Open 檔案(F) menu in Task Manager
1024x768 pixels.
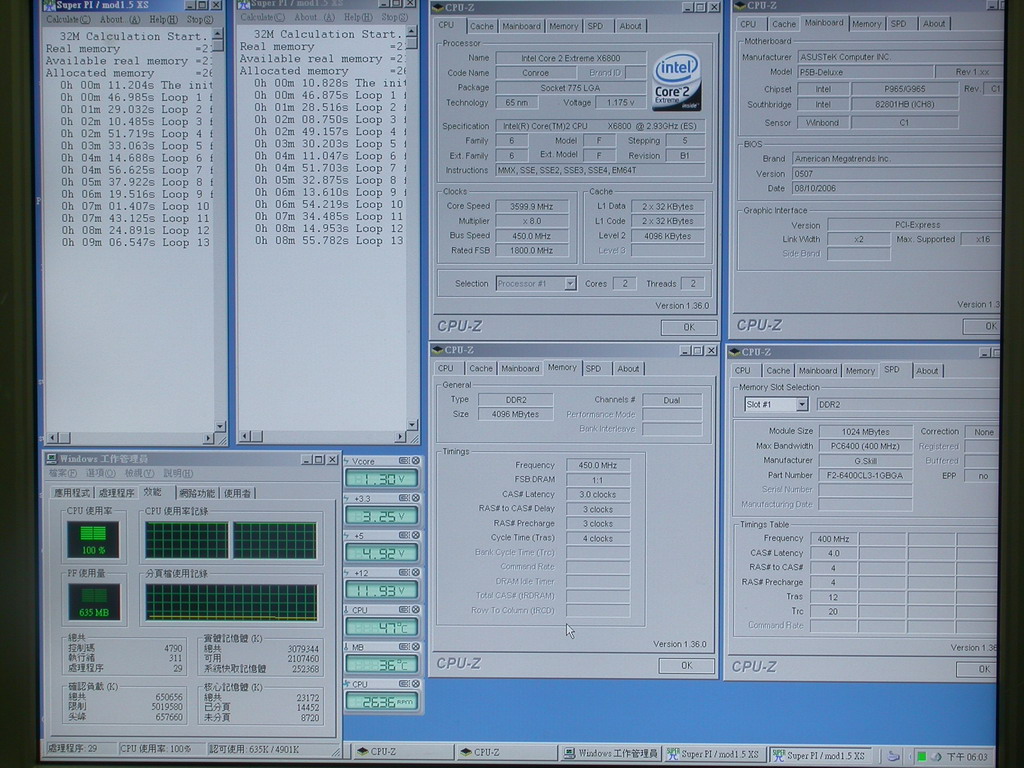pyautogui.click(x=63, y=473)
